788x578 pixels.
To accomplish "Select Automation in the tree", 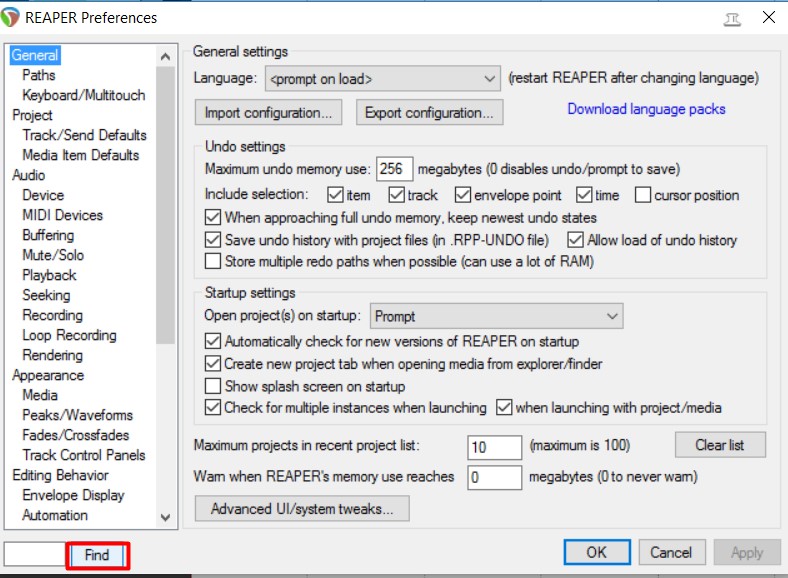I will [x=55, y=515].
